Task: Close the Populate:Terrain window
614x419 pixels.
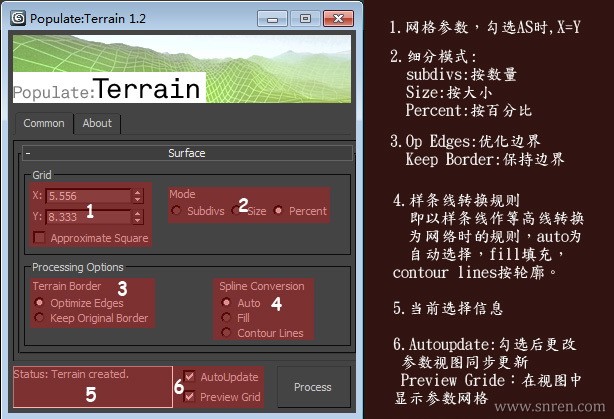Action: pyautogui.click(x=338, y=19)
